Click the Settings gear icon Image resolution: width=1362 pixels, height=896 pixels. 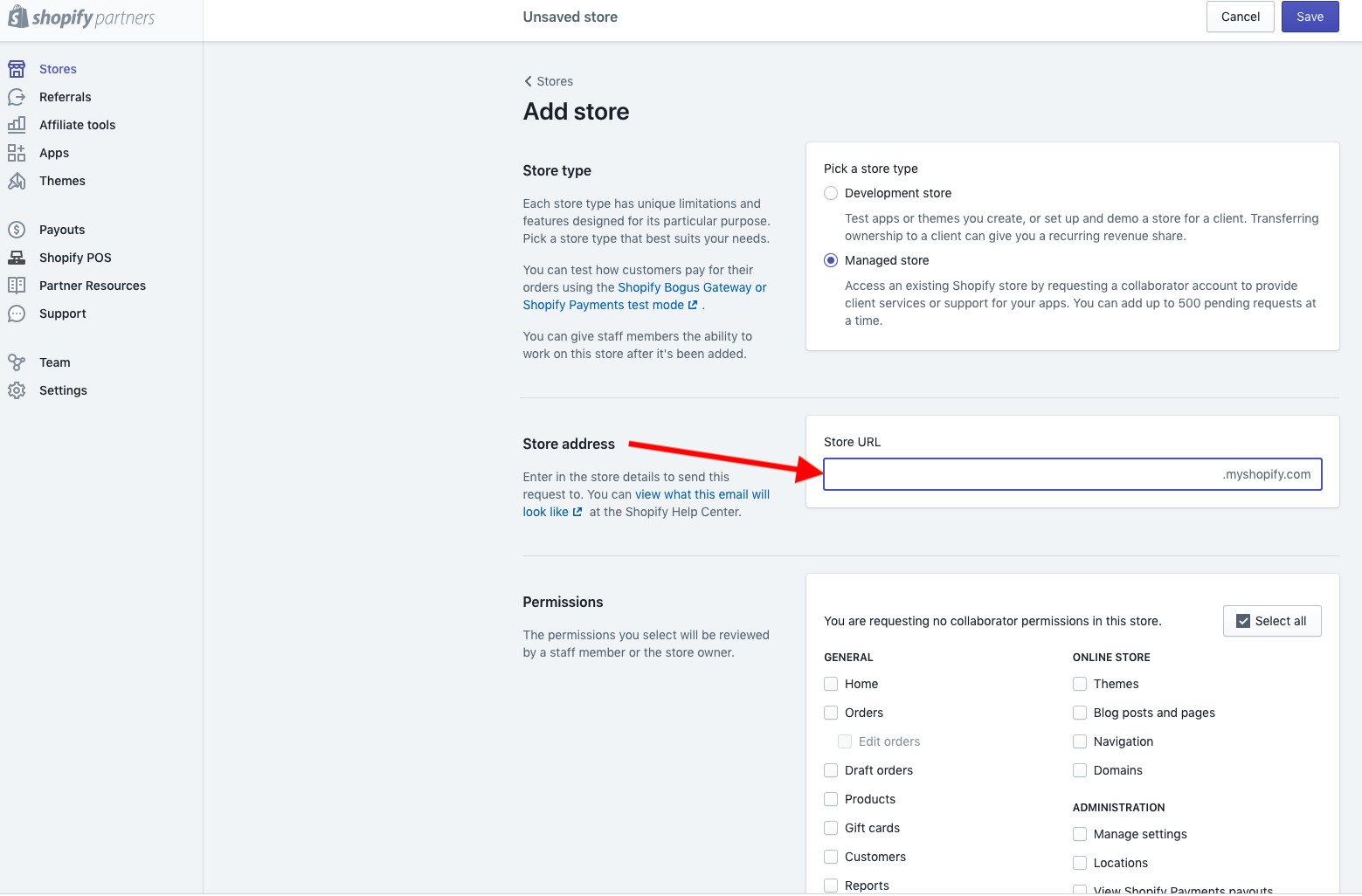coord(17,390)
